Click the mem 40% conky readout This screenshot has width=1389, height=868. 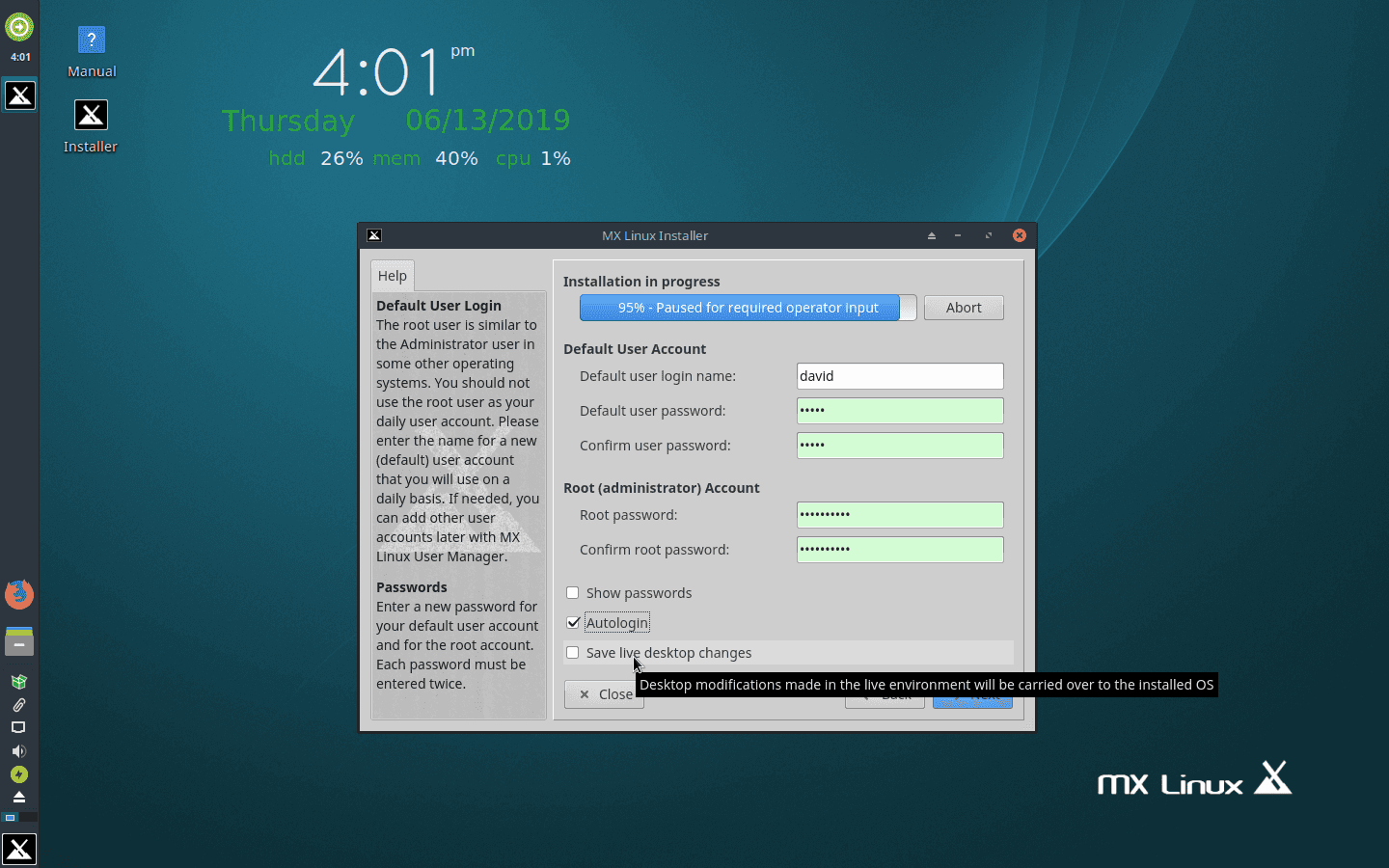pyautogui.click(x=425, y=158)
